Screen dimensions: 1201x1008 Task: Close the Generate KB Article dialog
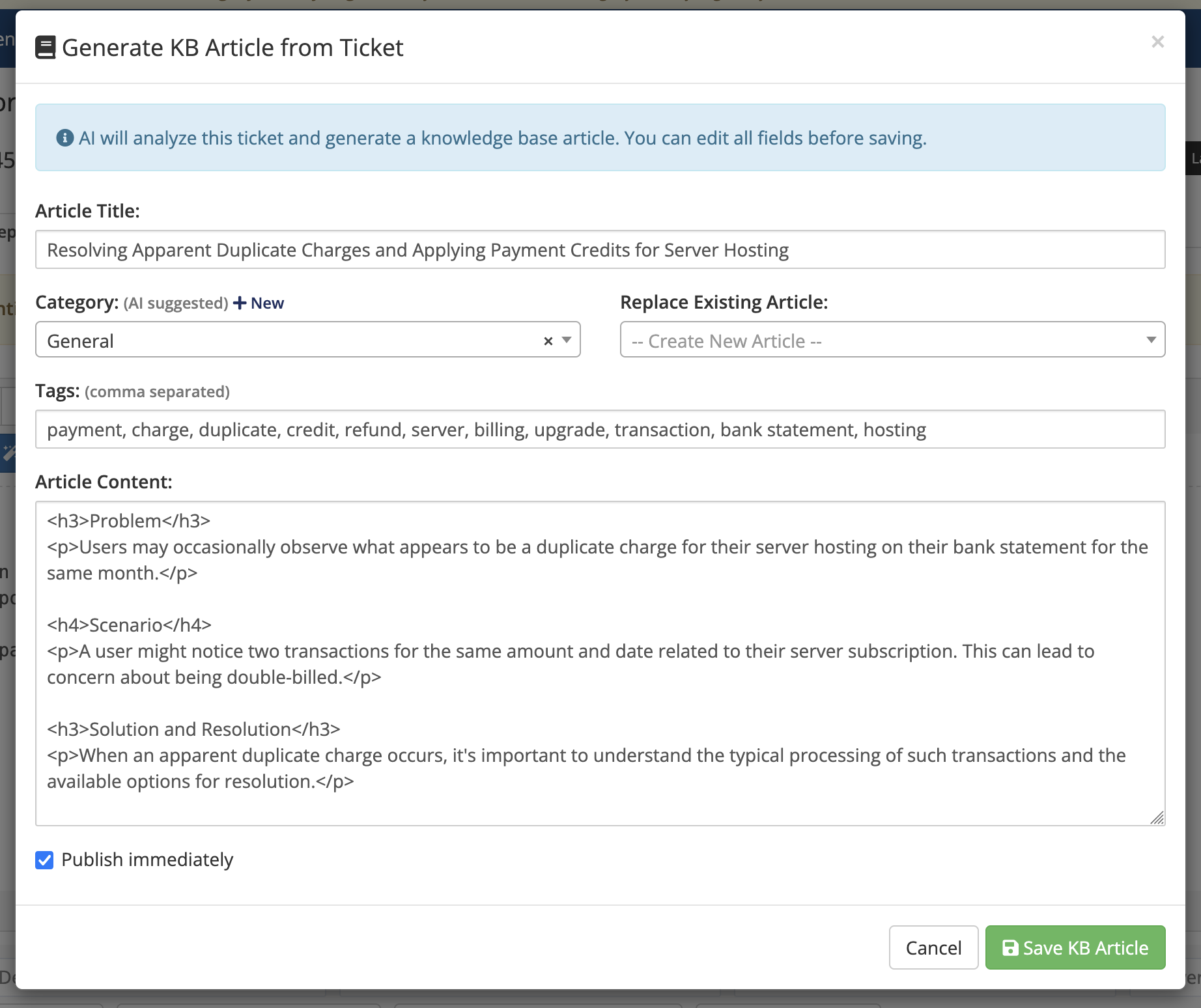pos(1157,42)
